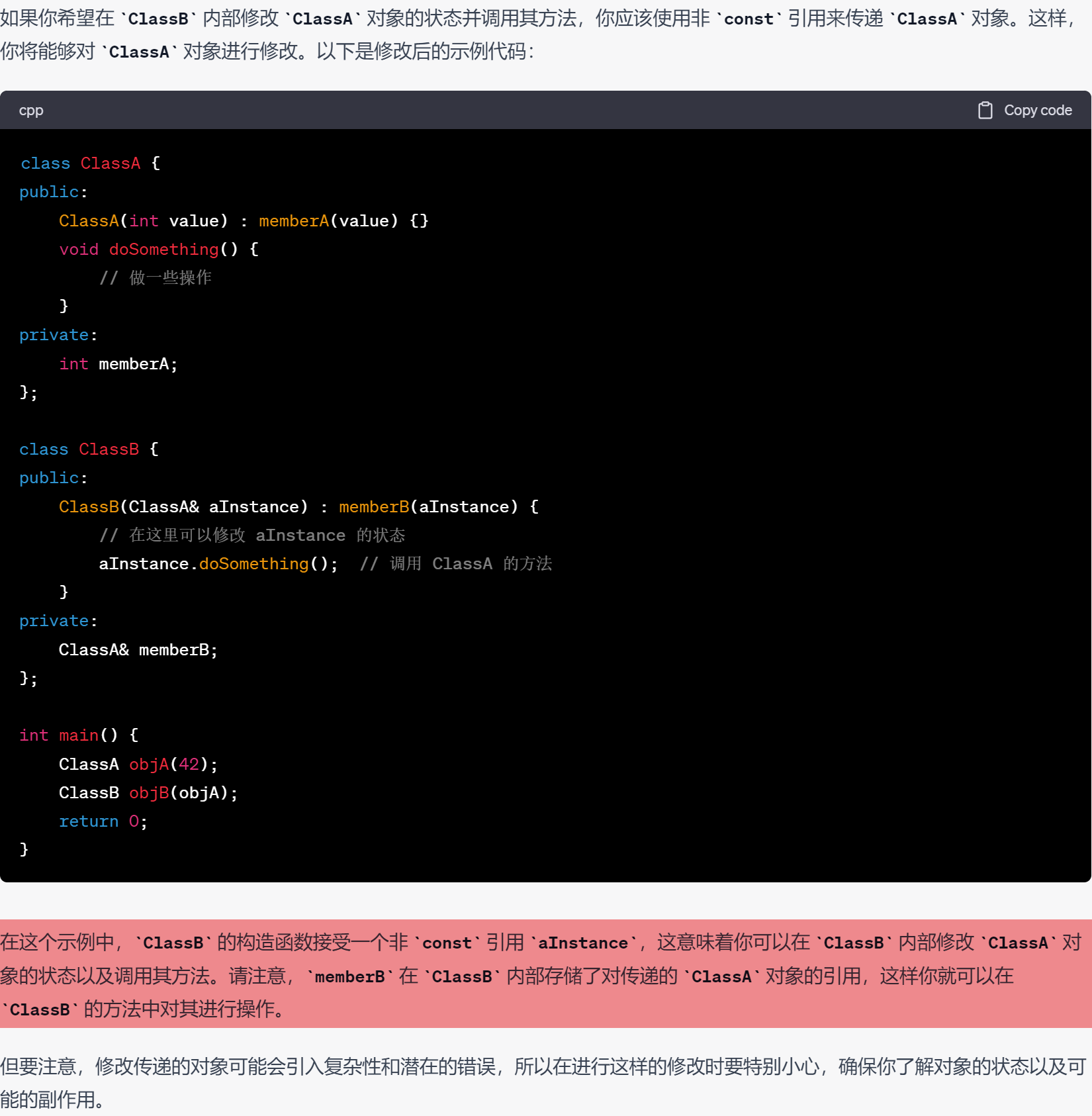
Task: Click the 'int memberA;' line
Action: 118,364
